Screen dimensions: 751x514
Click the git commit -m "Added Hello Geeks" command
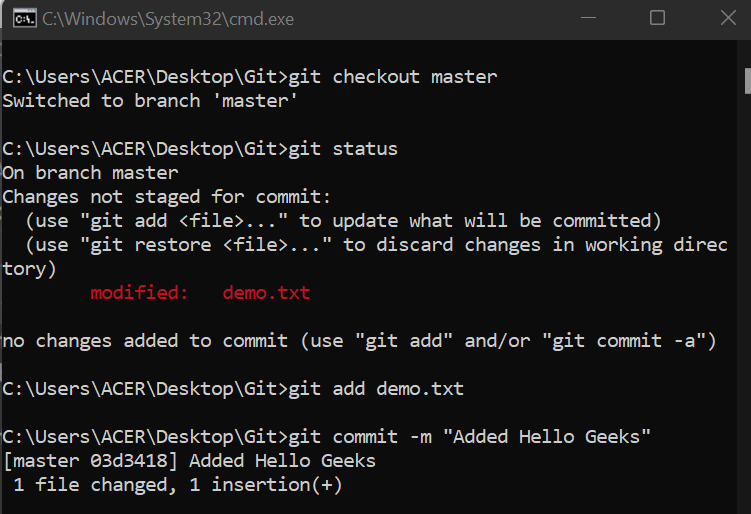(x=470, y=437)
